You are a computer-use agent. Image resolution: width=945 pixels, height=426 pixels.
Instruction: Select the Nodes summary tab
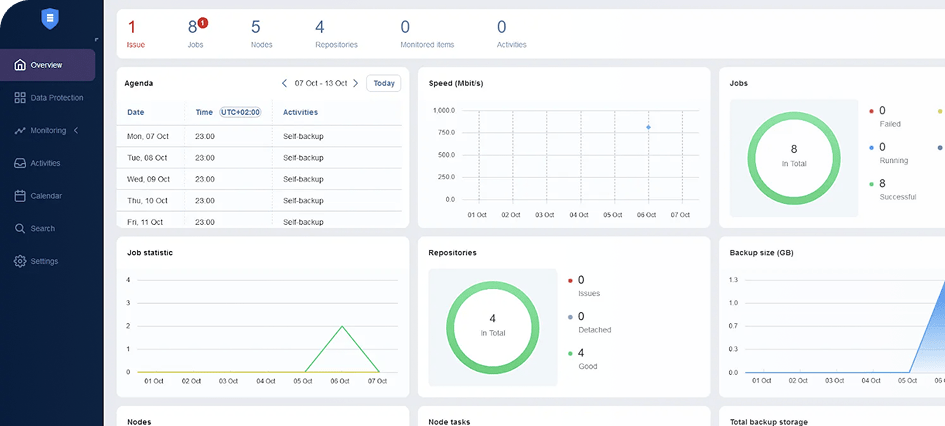point(261,33)
